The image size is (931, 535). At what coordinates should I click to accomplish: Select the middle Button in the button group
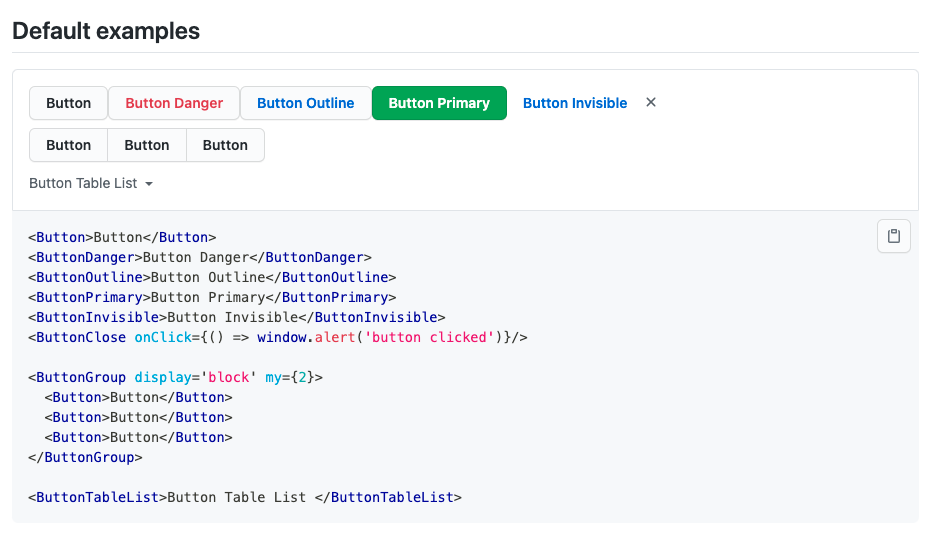click(x=147, y=145)
